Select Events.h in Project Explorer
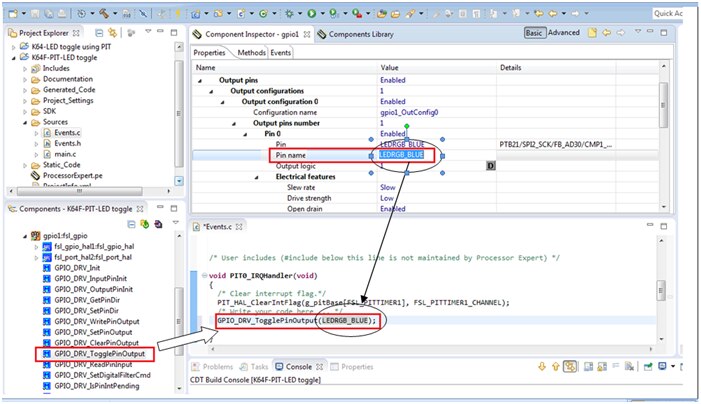This screenshot has height=404, width=701. point(67,143)
